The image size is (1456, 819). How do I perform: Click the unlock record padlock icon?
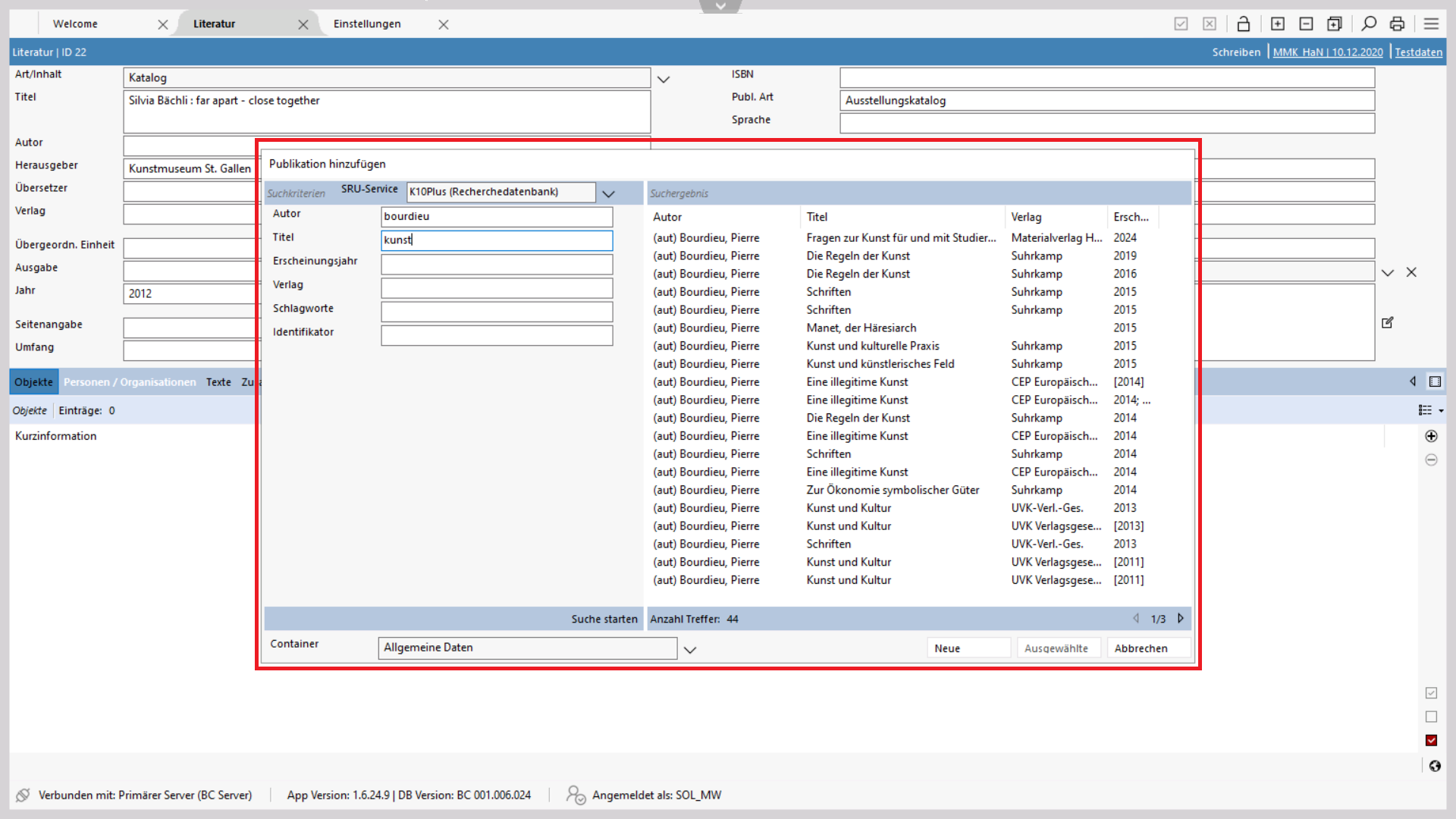1243,24
